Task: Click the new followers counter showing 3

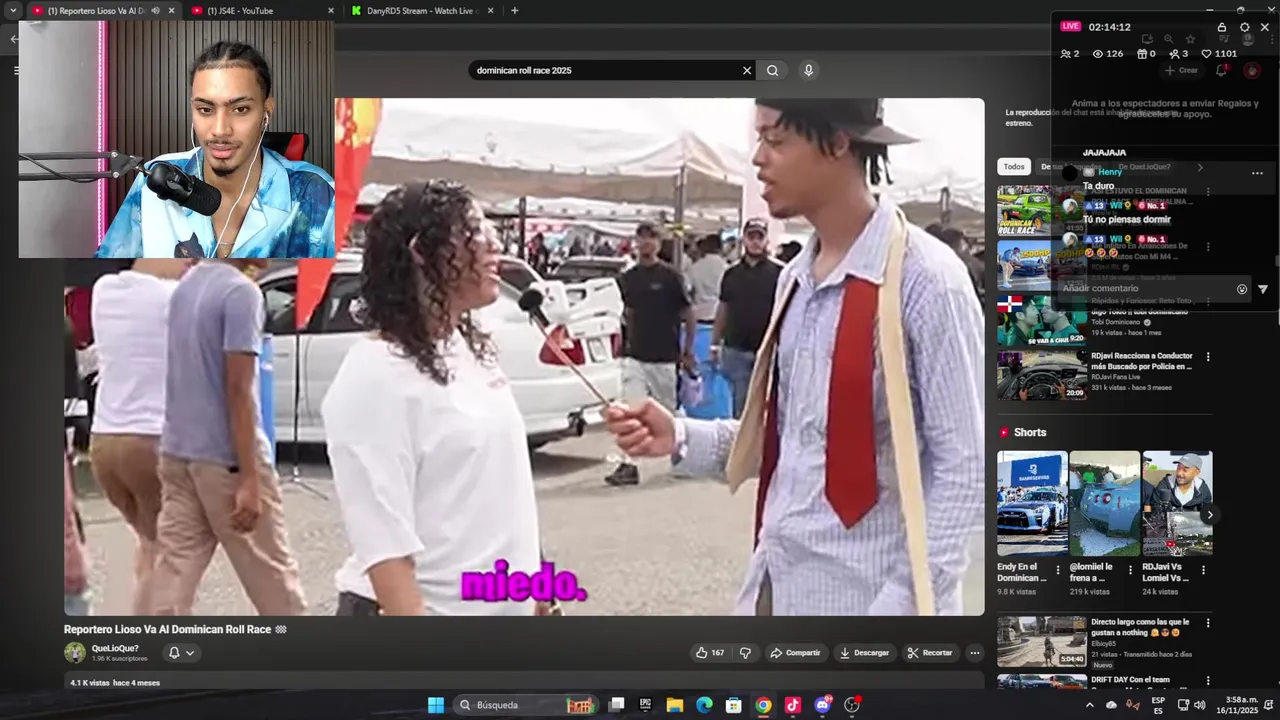Action: pos(1178,54)
